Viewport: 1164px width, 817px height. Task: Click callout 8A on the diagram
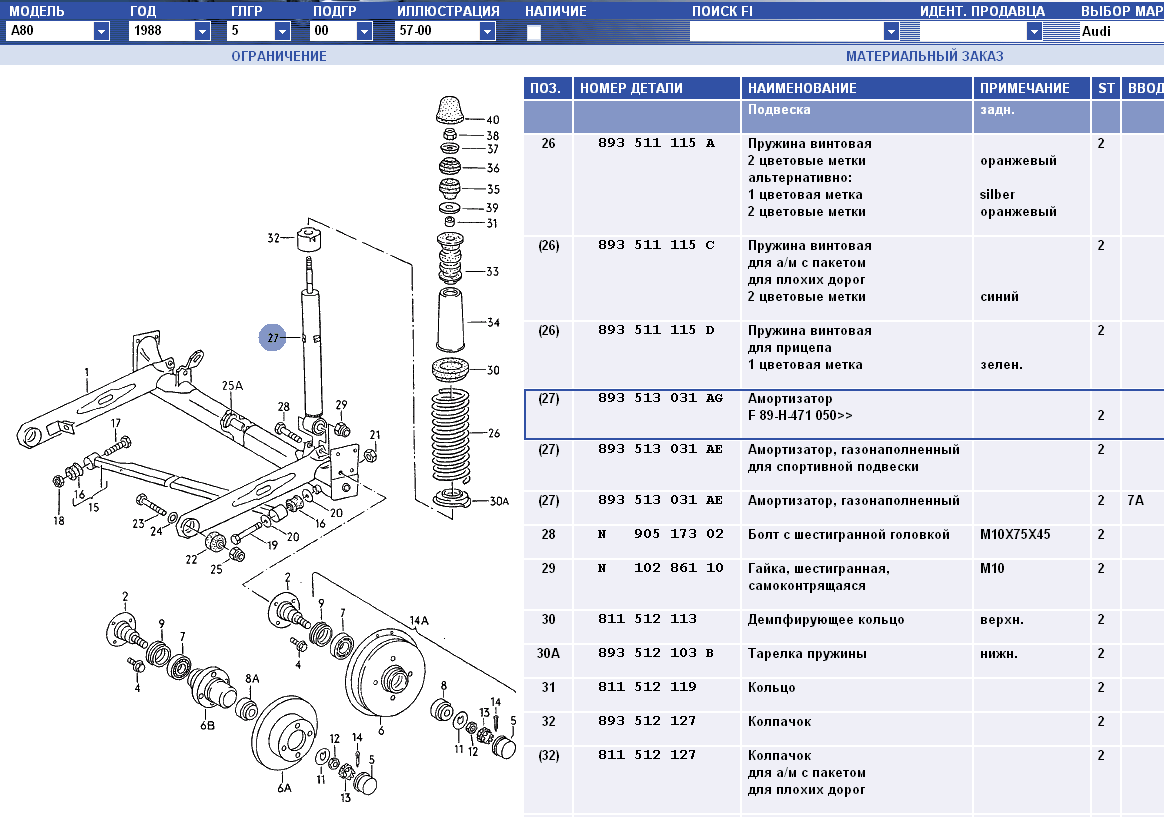pyautogui.click(x=252, y=679)
